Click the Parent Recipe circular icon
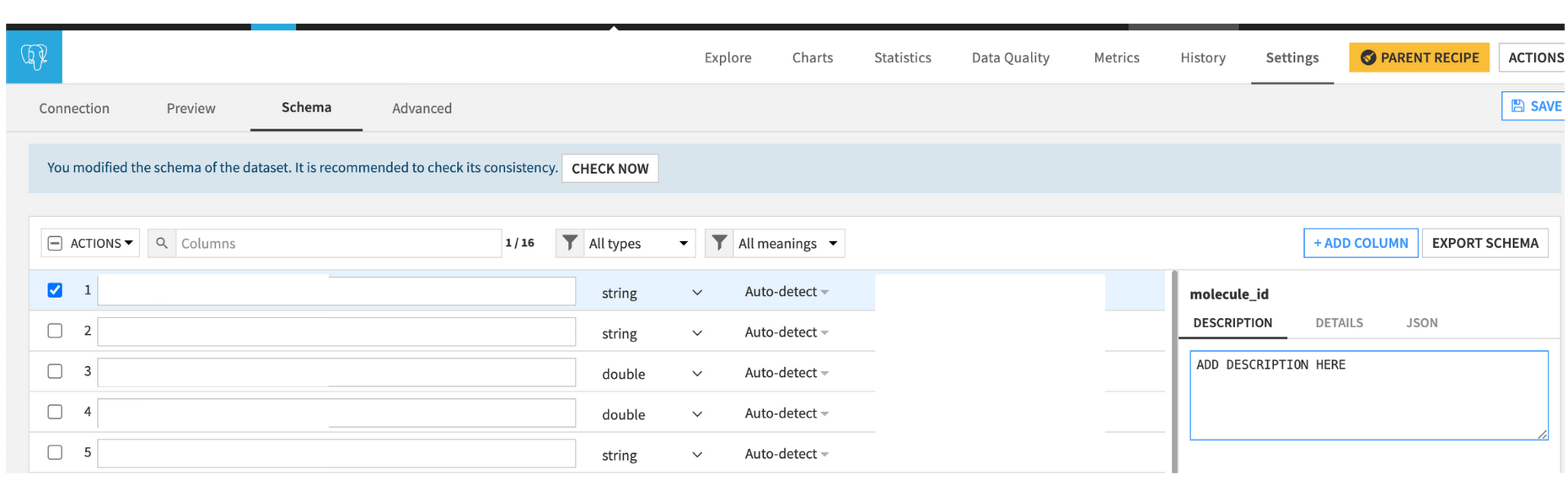Viewport: 1568px width, 491px height. pyautogui.click(x=1368, y=57)
